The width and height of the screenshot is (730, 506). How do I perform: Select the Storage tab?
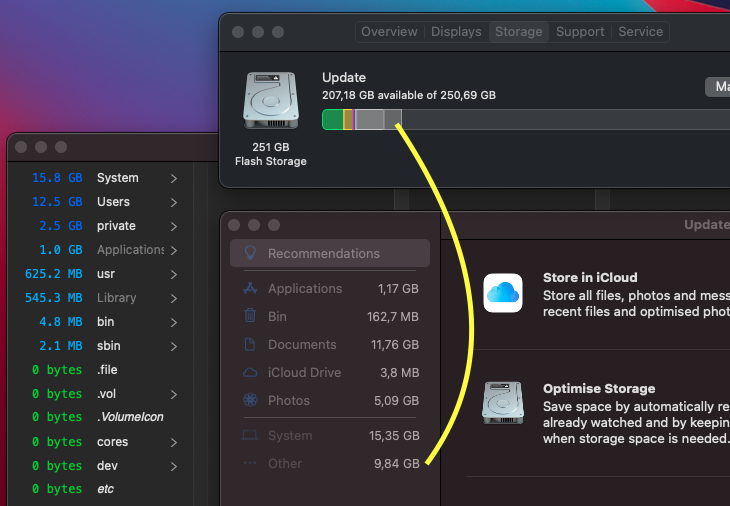point(519,32)
